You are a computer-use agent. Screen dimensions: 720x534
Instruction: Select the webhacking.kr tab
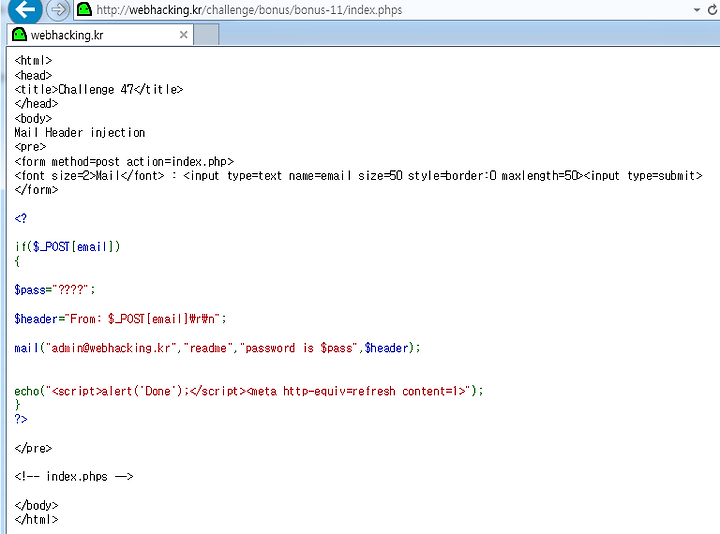[x=100, y=35]
